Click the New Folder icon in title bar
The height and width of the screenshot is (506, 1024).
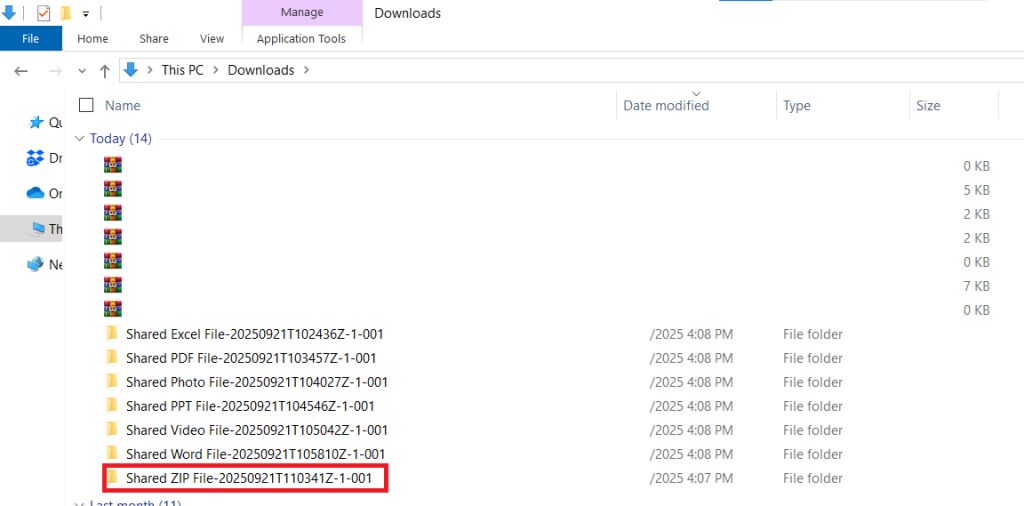(x=66, y=13)
